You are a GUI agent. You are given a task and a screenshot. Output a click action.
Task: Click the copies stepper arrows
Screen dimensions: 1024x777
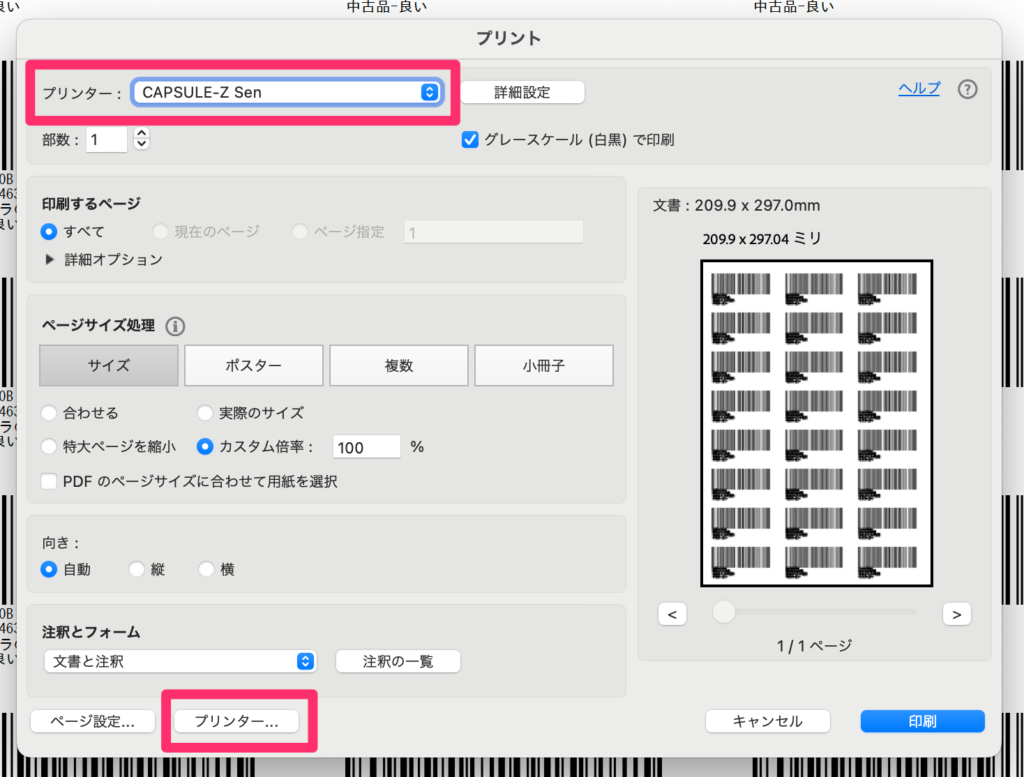[141, 140]
